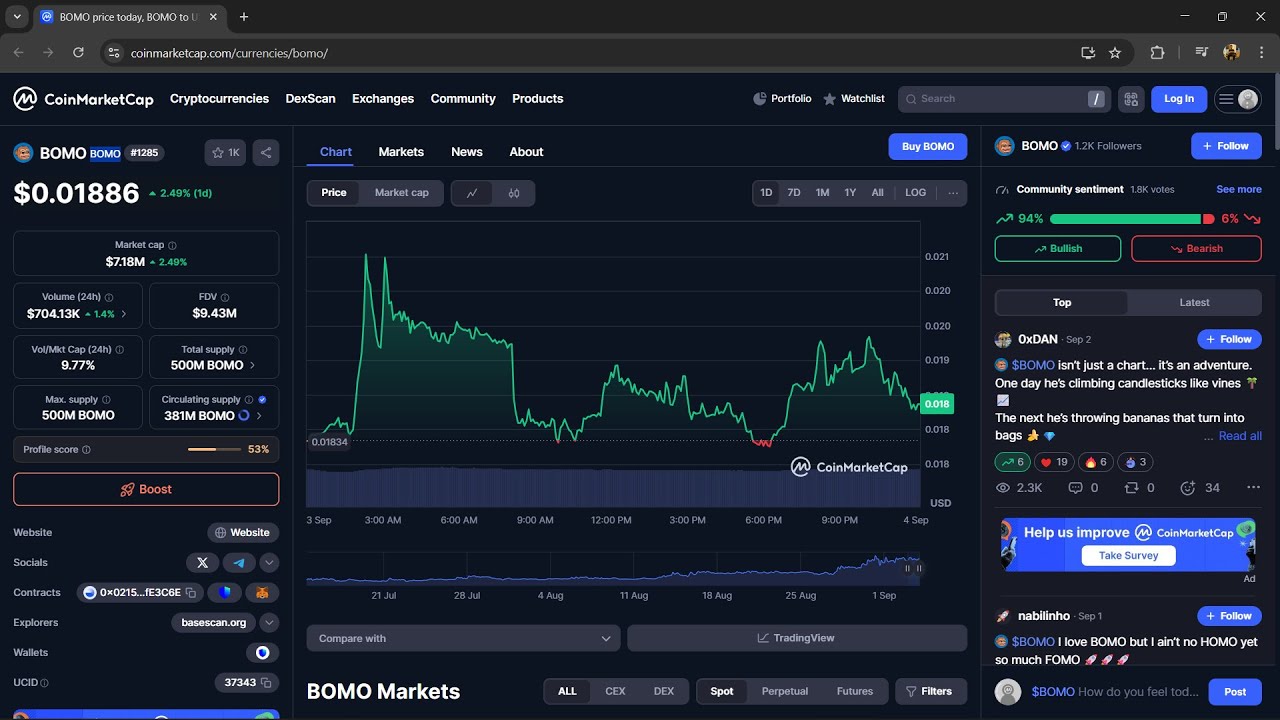Open the Filters menu in BOMO Markets

coord(930,691)
